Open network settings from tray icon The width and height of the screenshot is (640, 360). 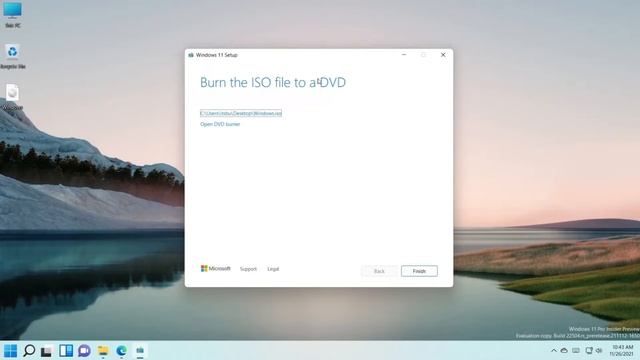(x=589, y=351)
